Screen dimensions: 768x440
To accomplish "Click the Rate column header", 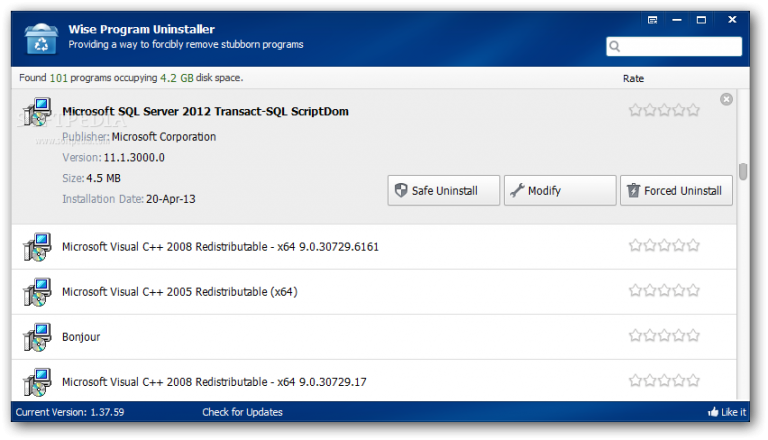I will 633,78.
